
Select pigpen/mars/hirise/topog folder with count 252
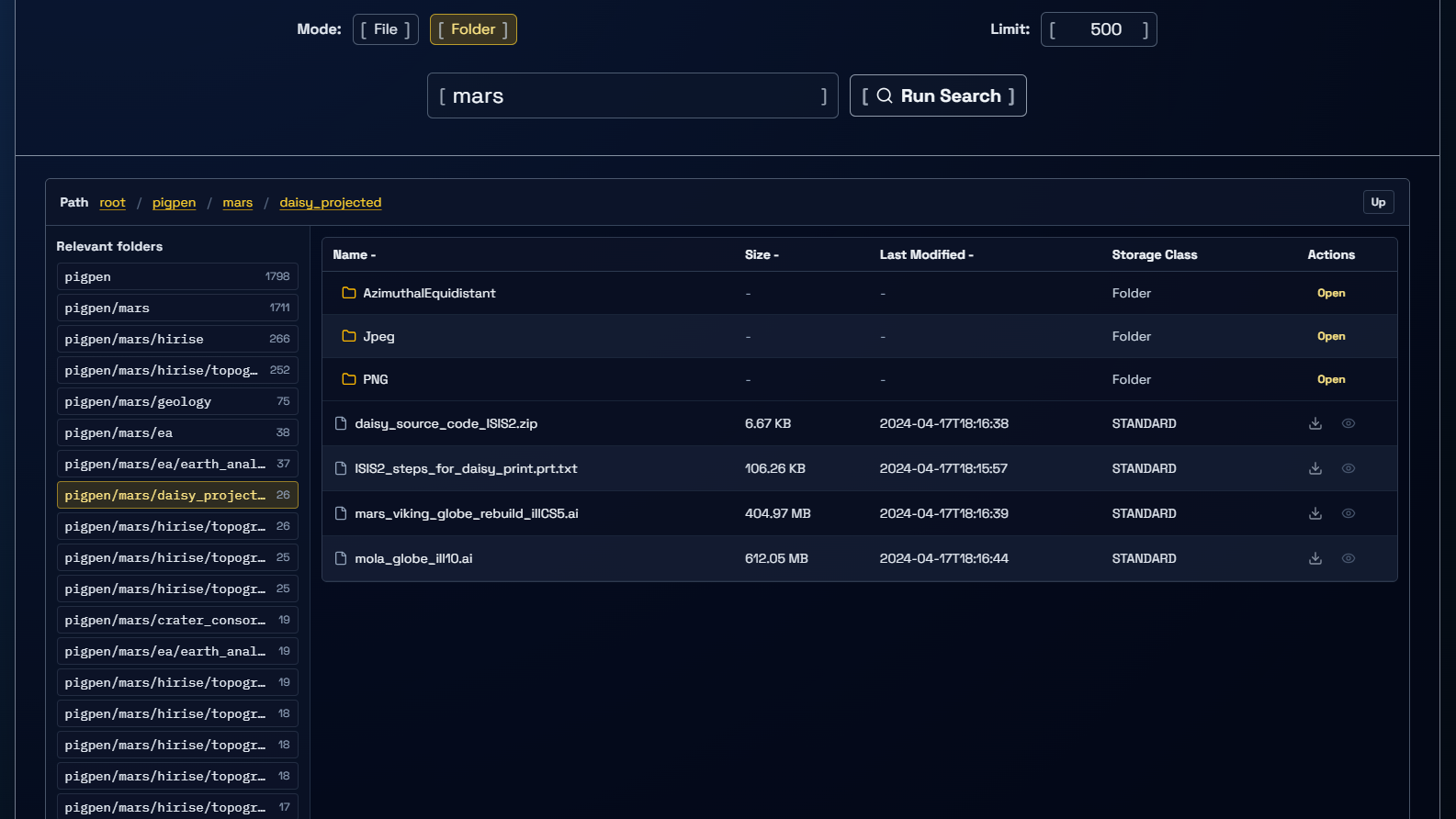177,370
